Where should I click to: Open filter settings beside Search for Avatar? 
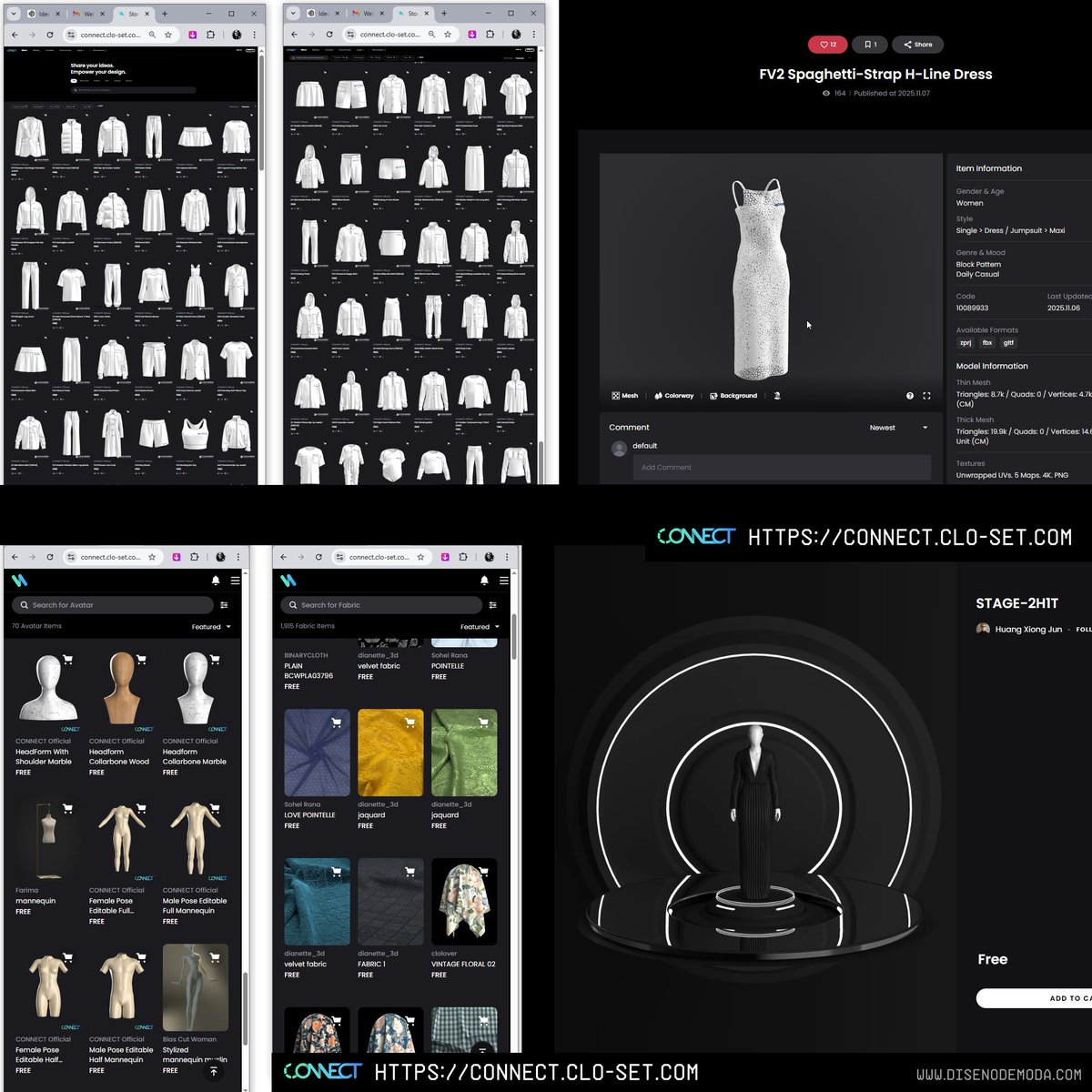(x=224, y=605)
